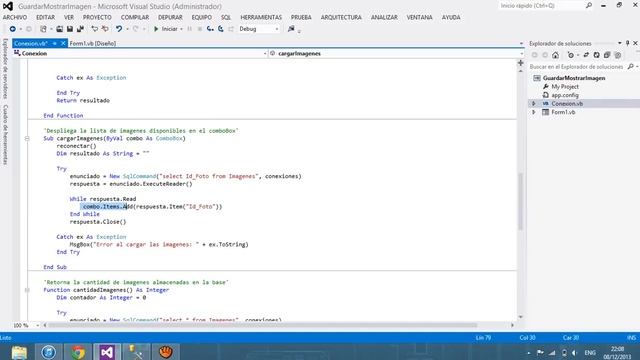This screenshot has width=640, height=360.
Task: Click the Solution Explorer search field
Action: (577, 67)
